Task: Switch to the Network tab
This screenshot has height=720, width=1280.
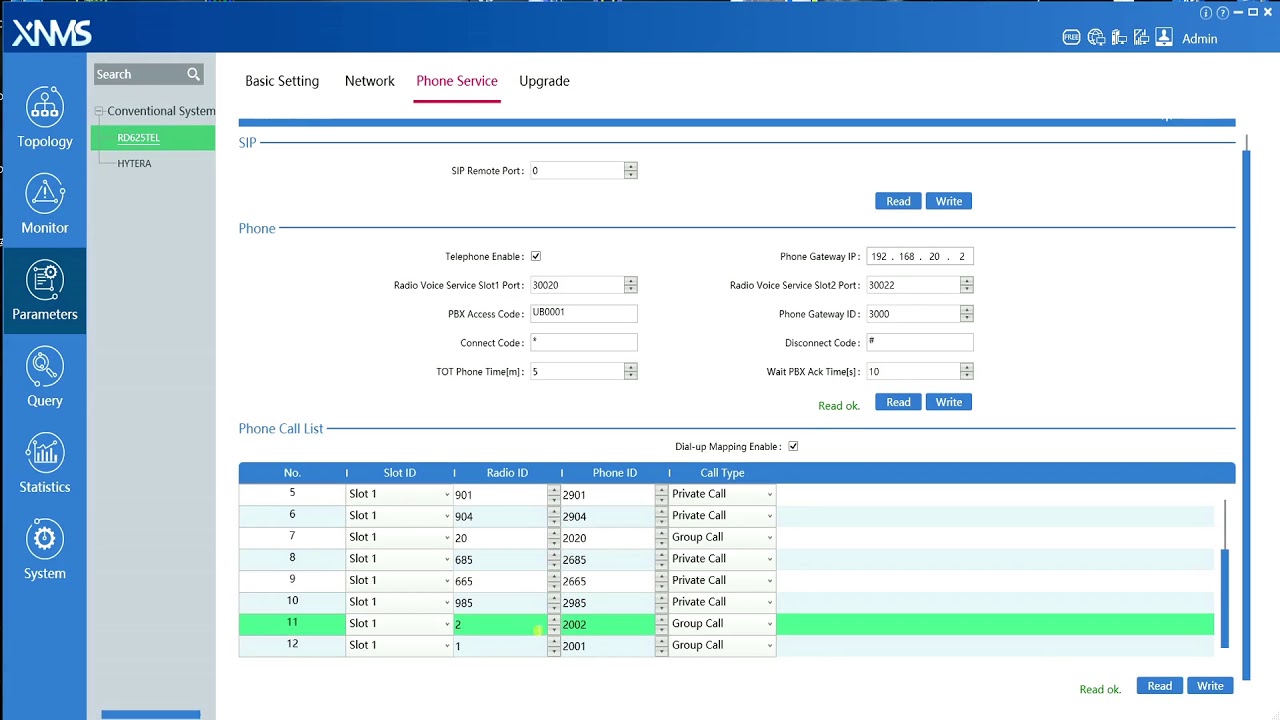Action: click(369, 81)
